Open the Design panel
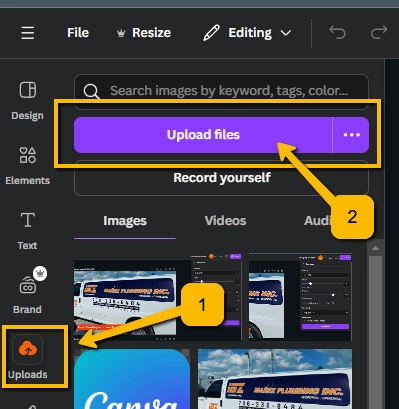The height and width of the screenshot is (409, 399). pyautogui.click(x=27, y=101)
